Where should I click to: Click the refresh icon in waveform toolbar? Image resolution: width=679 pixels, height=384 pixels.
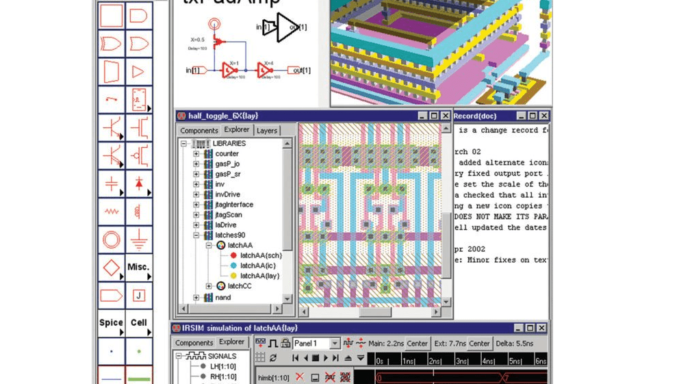pos(273,358)
